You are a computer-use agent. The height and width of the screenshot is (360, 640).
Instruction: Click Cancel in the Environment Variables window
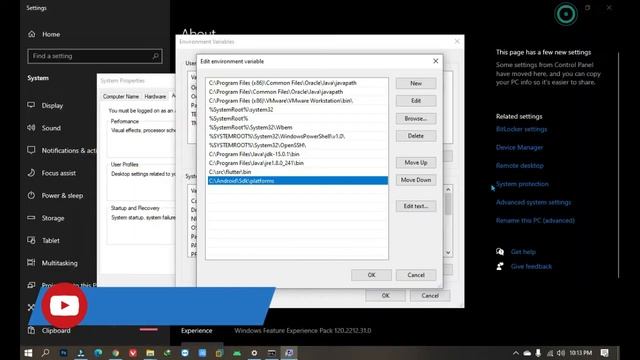430,296
